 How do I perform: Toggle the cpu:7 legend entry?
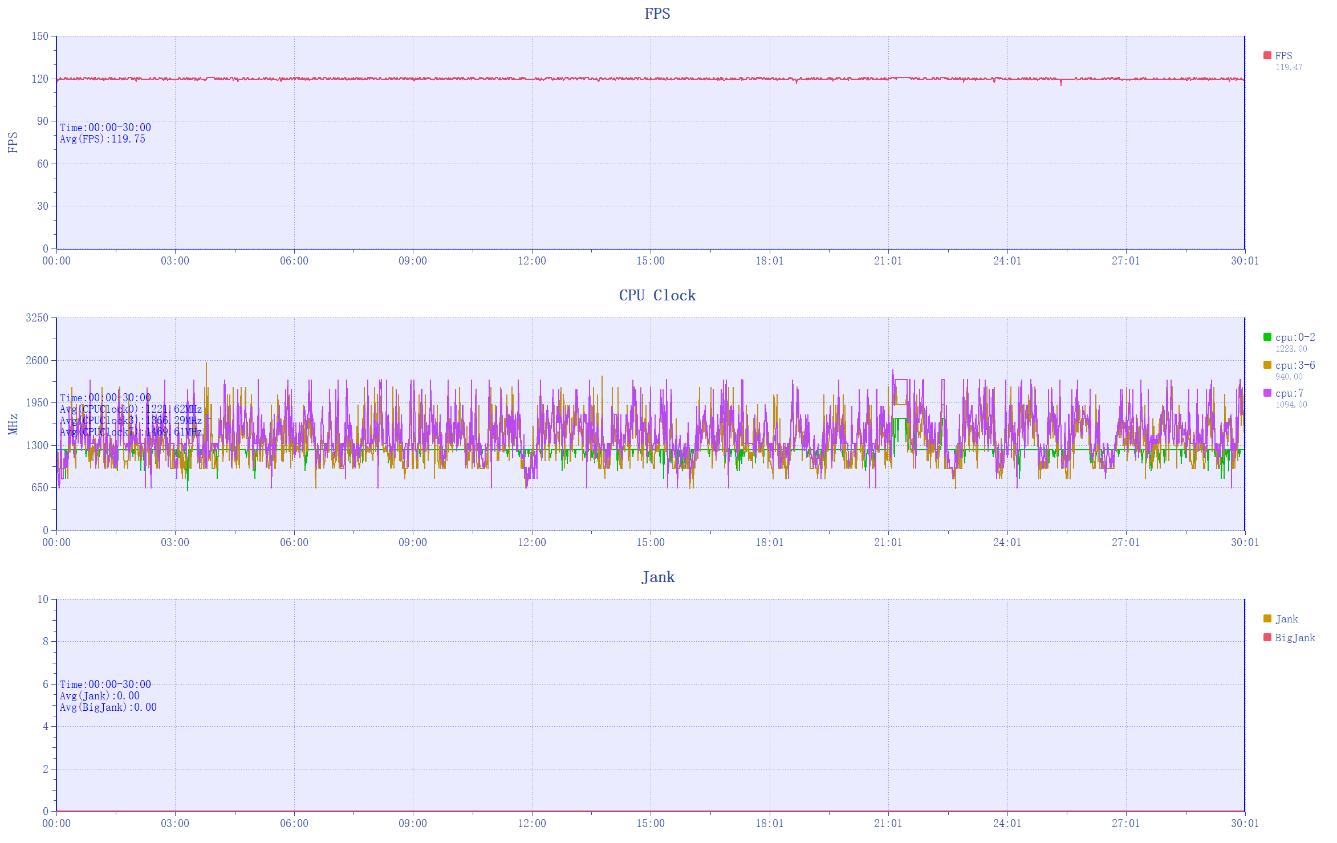[1282, 394]
